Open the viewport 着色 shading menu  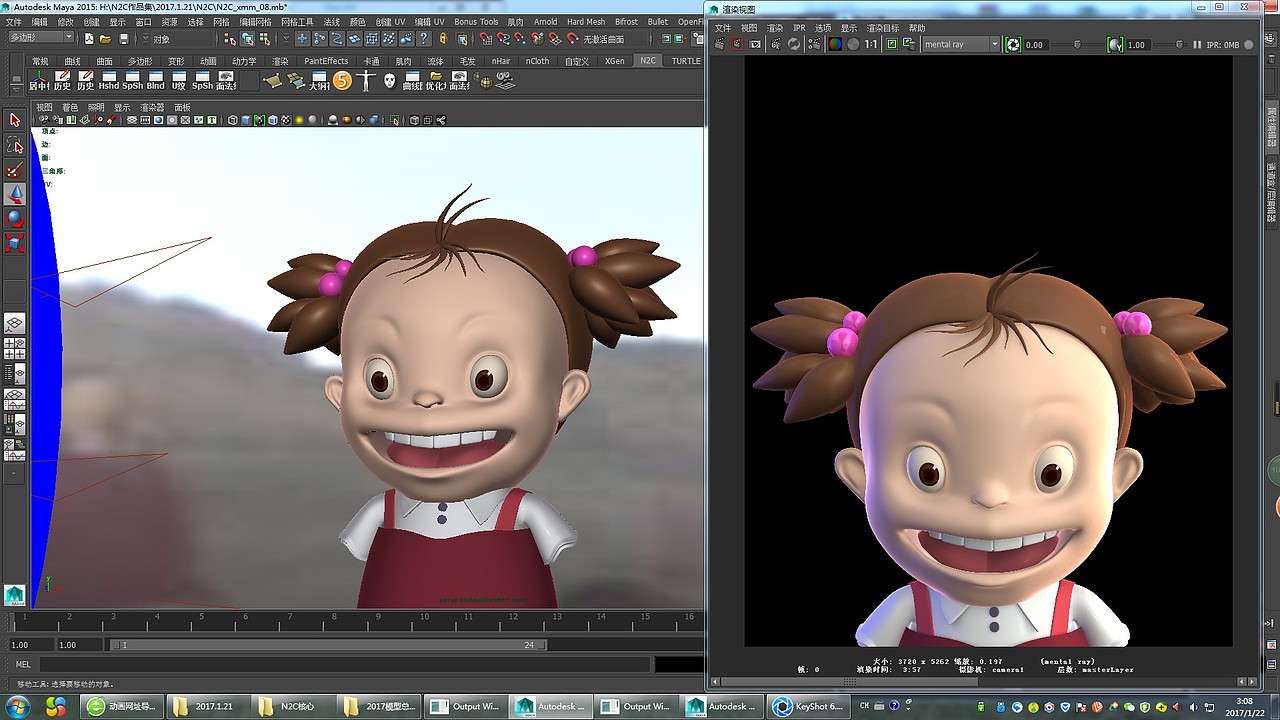click(x=70, y=107)
